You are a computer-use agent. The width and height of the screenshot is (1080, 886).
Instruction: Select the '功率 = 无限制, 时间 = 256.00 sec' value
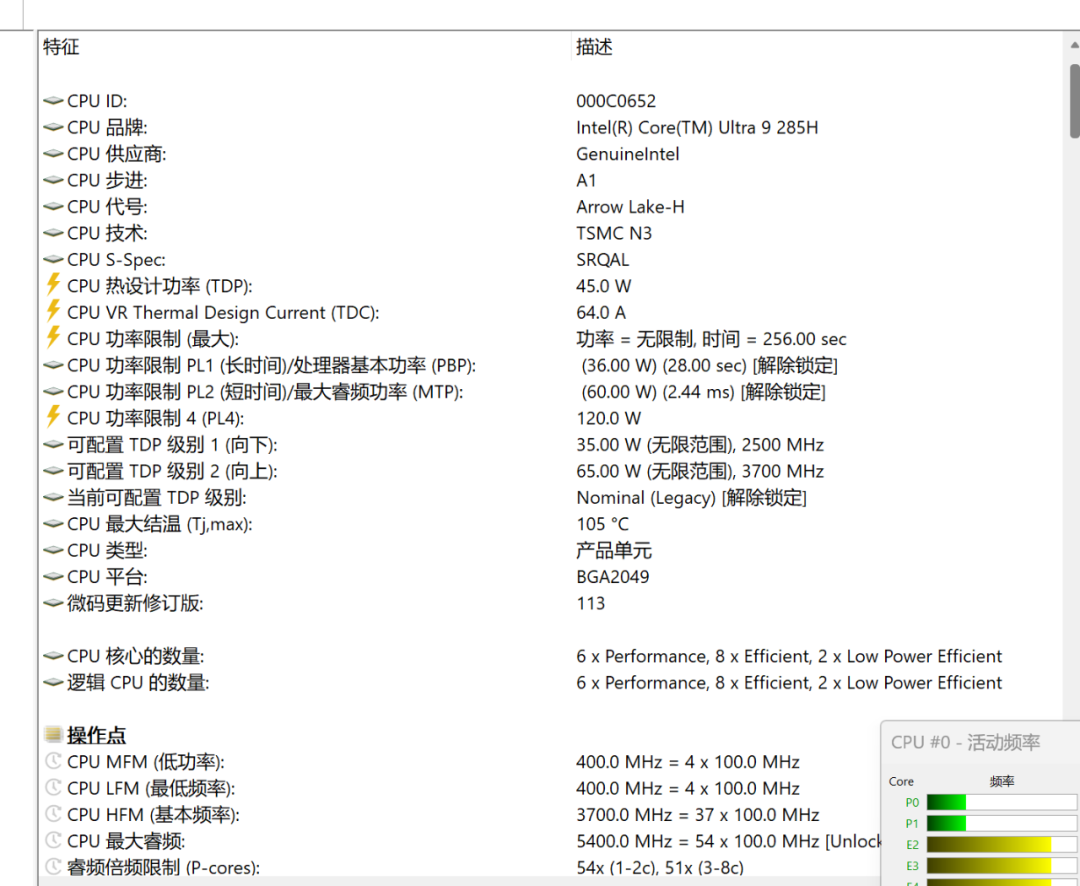coord(712,339)
